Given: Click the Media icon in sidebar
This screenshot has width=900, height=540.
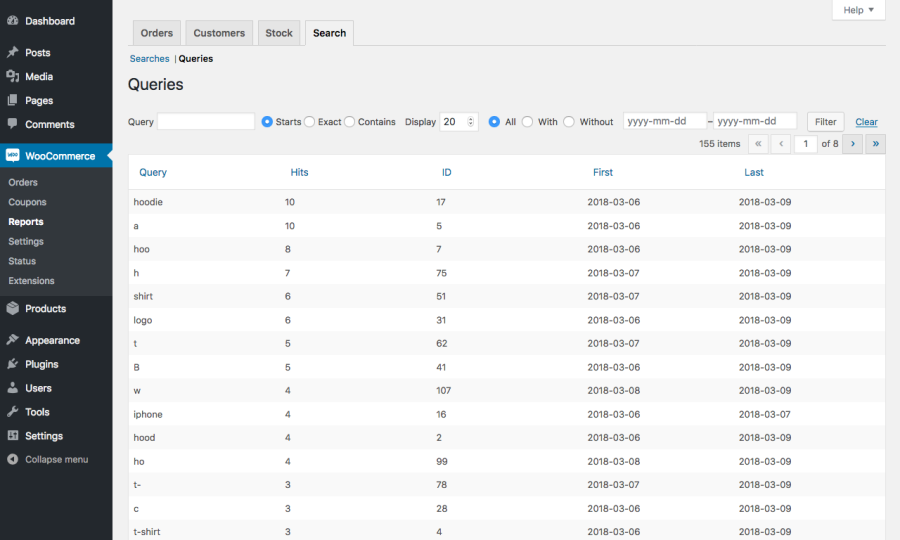Looking at the screenshot, I should coord(12,77).
